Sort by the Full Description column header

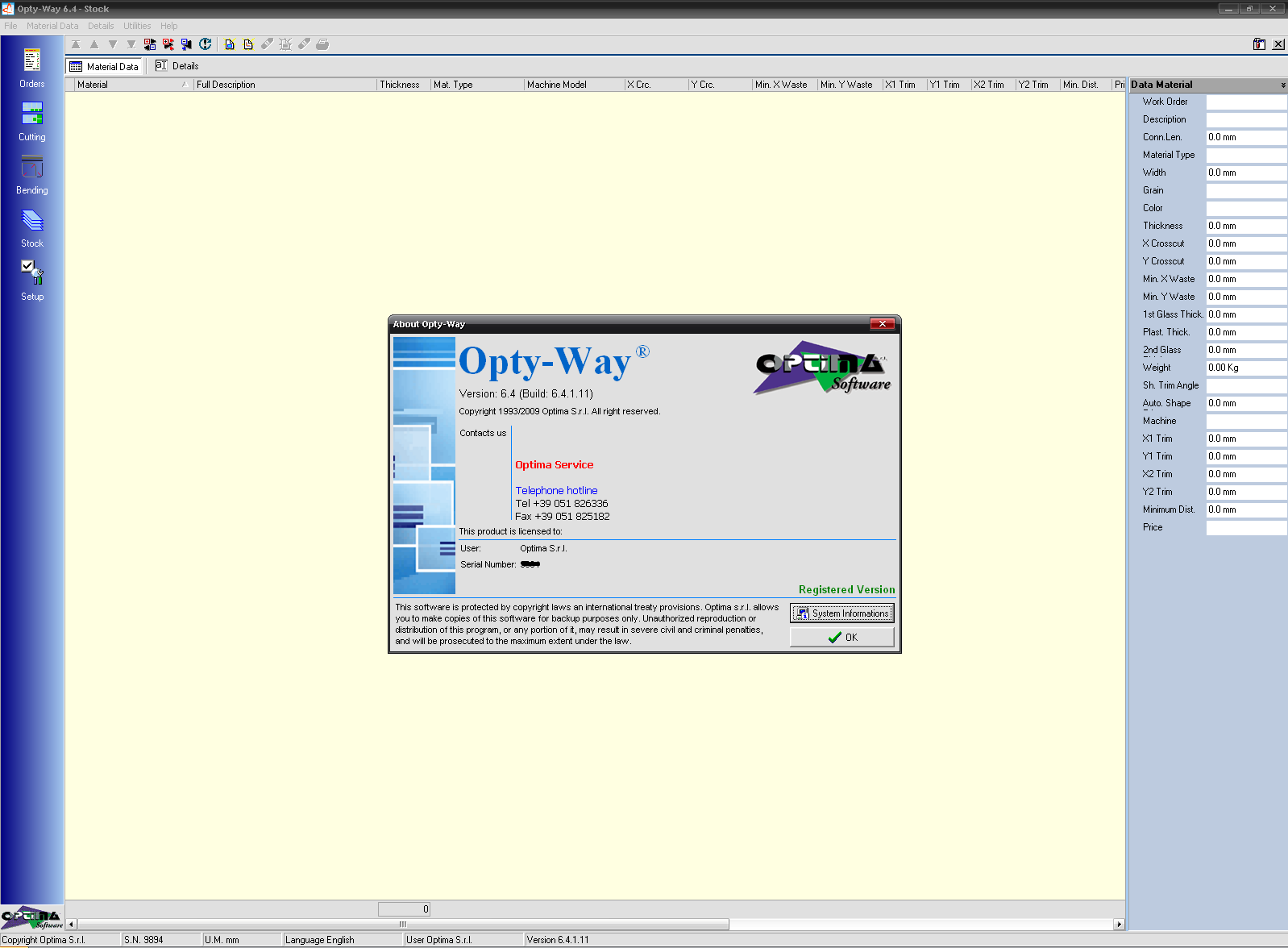[x=285, y=85]
